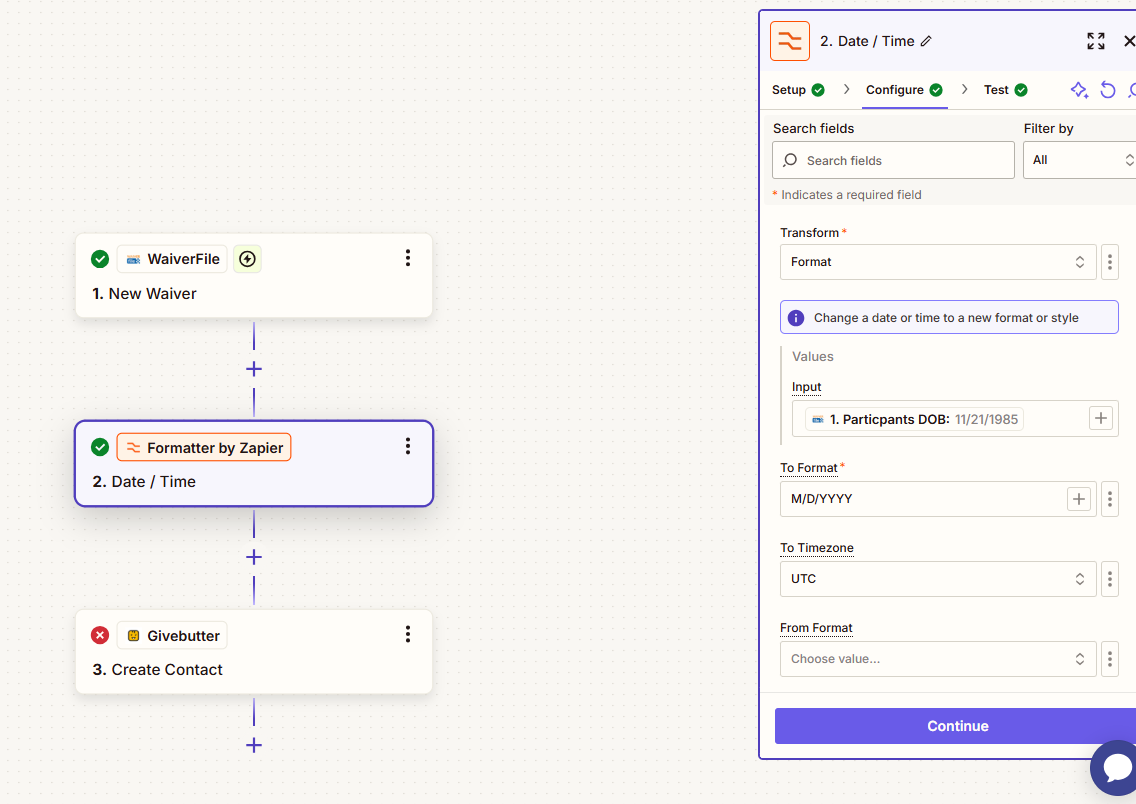
Task: Click the info icon in the hint box
Action: [795, 318]
